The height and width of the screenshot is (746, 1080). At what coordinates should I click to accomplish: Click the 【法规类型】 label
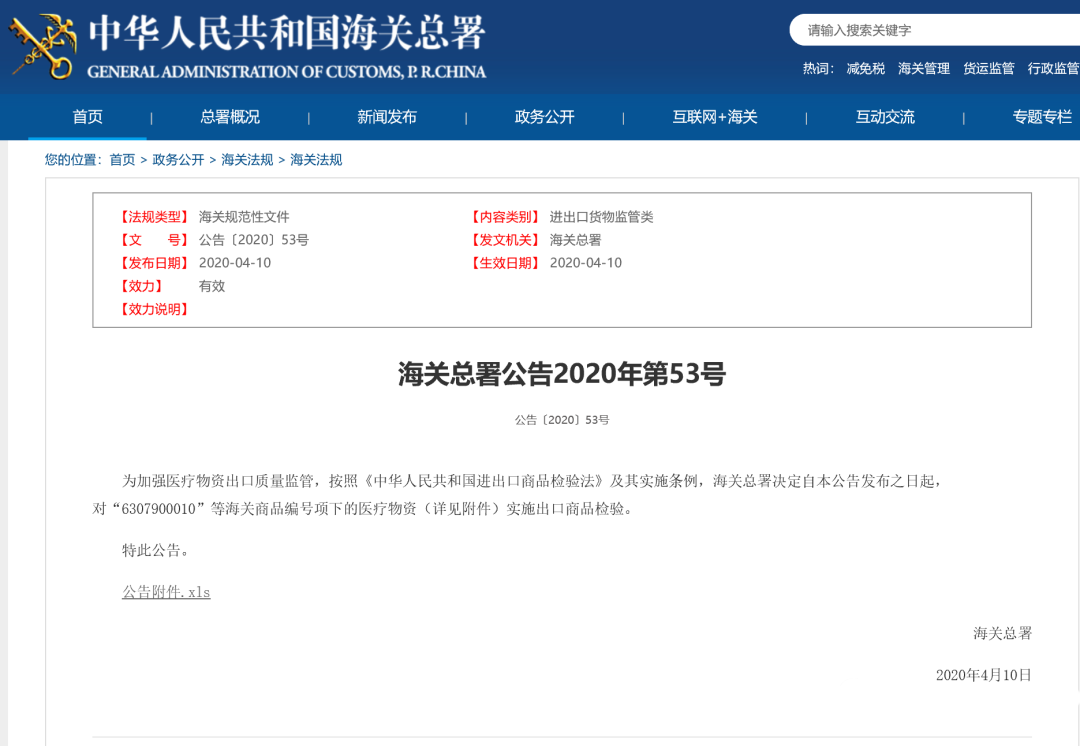click(152, 217)
